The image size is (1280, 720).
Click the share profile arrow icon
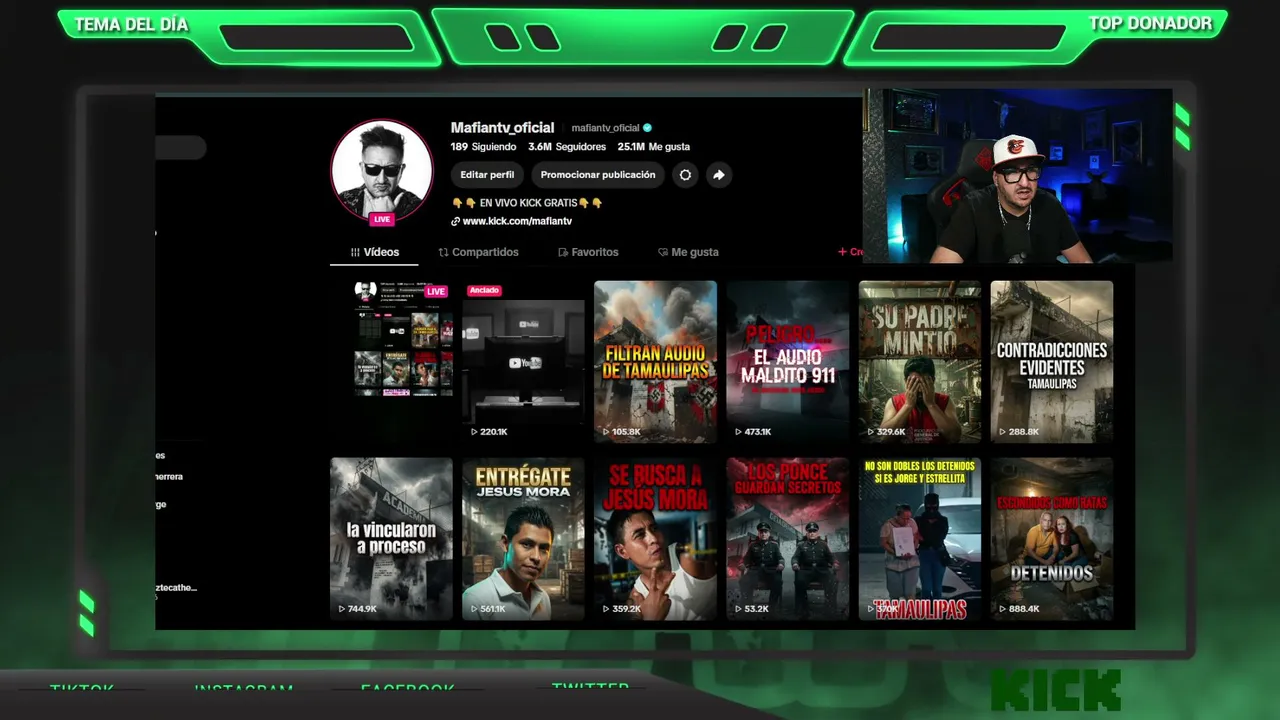click(719, 175)
